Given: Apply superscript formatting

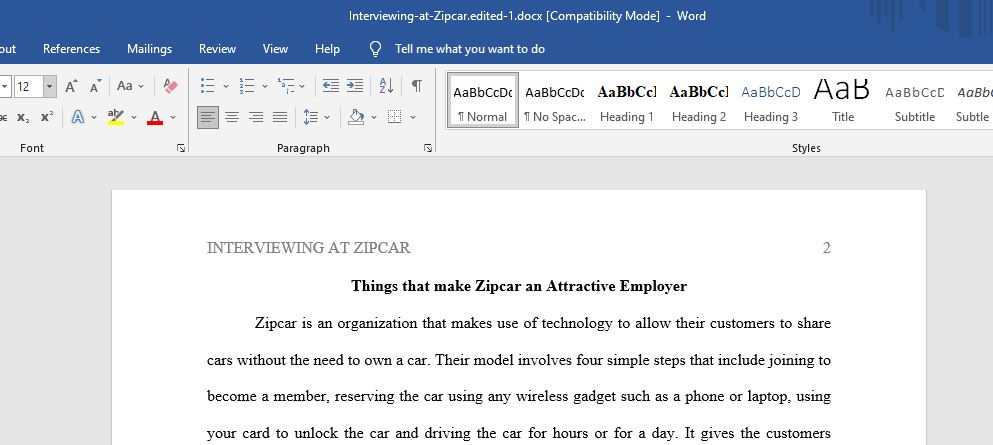Looking at the screenshot, I should pyautogui.click(x=47, y=117).
